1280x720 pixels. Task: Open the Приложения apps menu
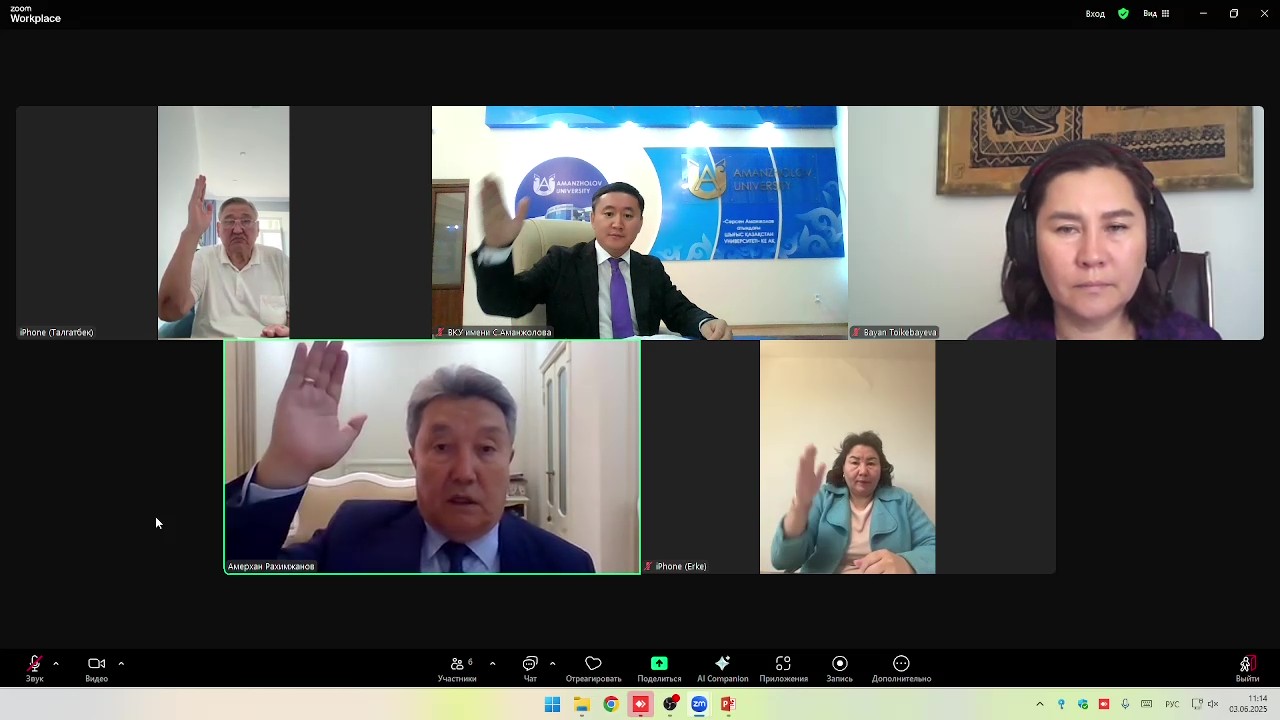coord(783,667)
